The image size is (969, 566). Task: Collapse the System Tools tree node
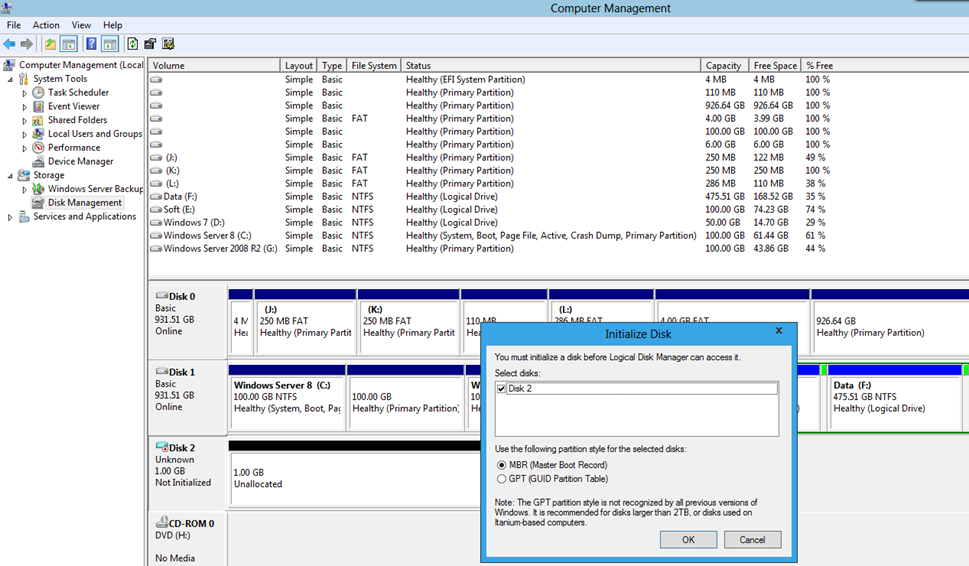coord(10,79)
